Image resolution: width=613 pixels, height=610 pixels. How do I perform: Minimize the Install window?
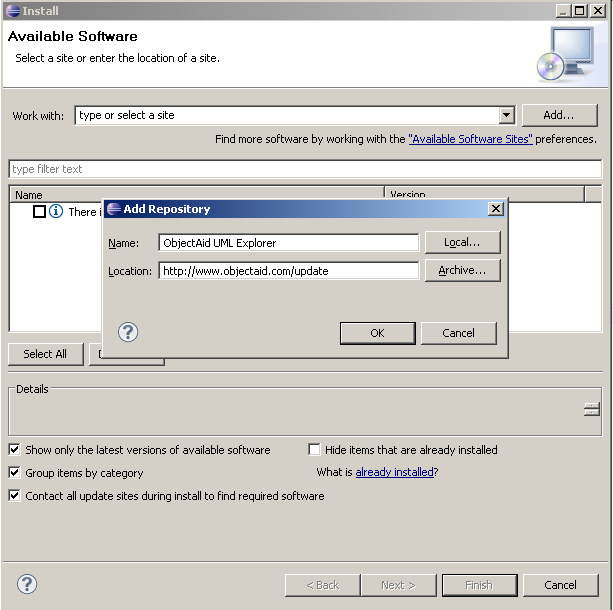tap(563, 11)
